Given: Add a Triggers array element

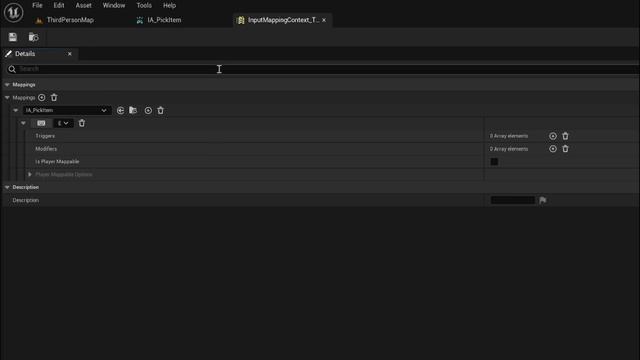Looking at the screenshot, I should click(553, 136).
